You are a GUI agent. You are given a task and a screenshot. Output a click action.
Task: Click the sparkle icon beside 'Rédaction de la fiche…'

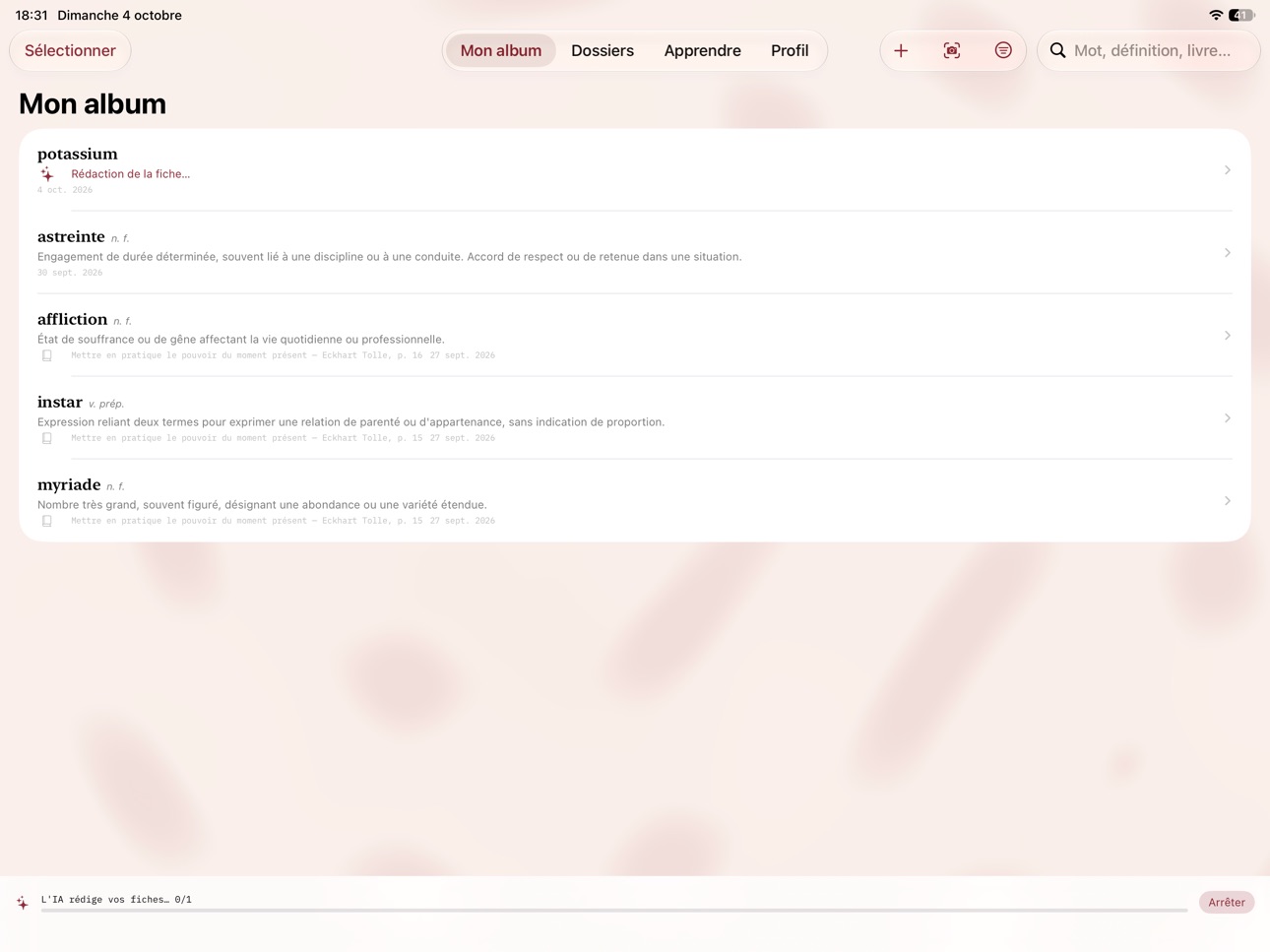tap(47, 174)
